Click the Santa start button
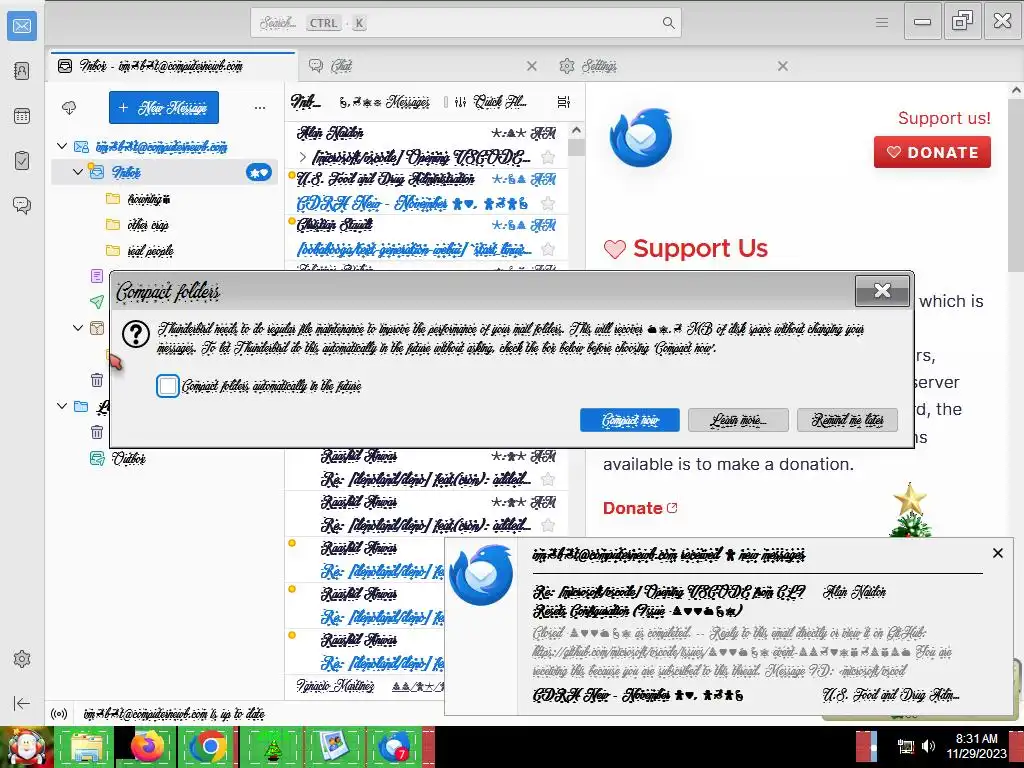The height and width of the screenshot is (768, 1024). (x=26, y=747)
